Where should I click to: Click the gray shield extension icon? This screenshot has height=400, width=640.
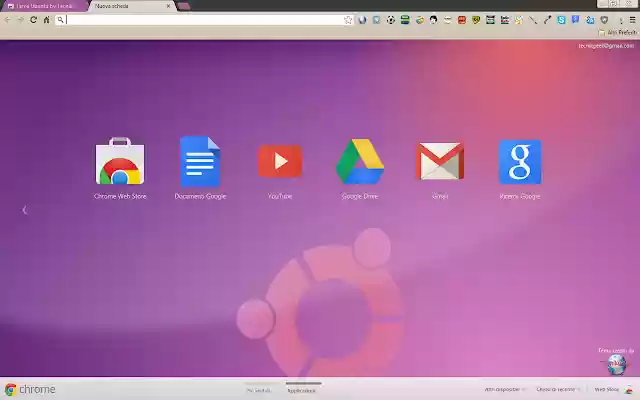pos(604,20)
